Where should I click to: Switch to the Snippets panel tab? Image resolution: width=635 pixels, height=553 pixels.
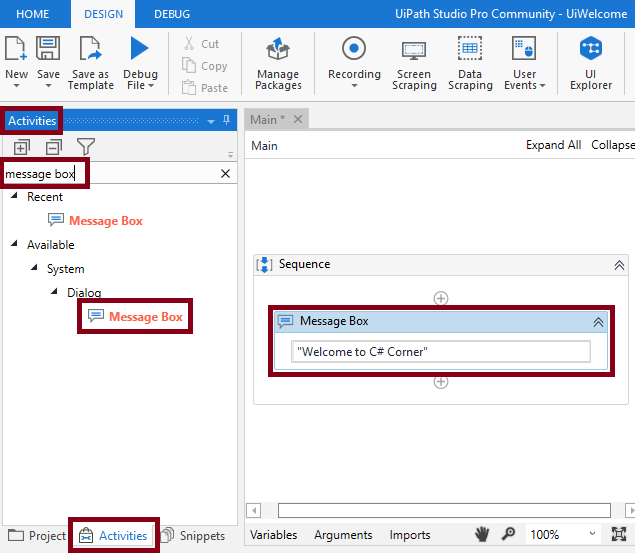point(193,536)
